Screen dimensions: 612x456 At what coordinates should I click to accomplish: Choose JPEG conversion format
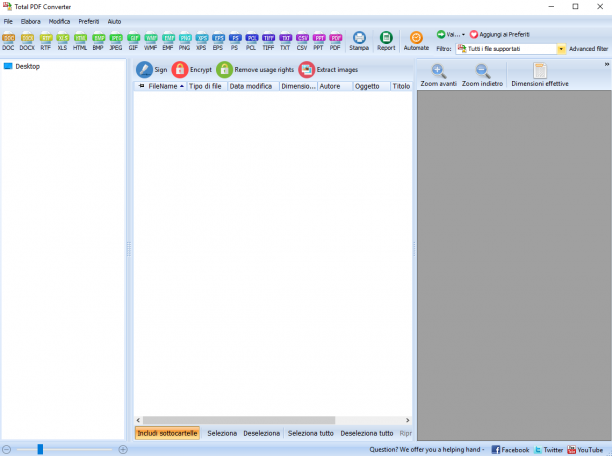coord(116,41)
